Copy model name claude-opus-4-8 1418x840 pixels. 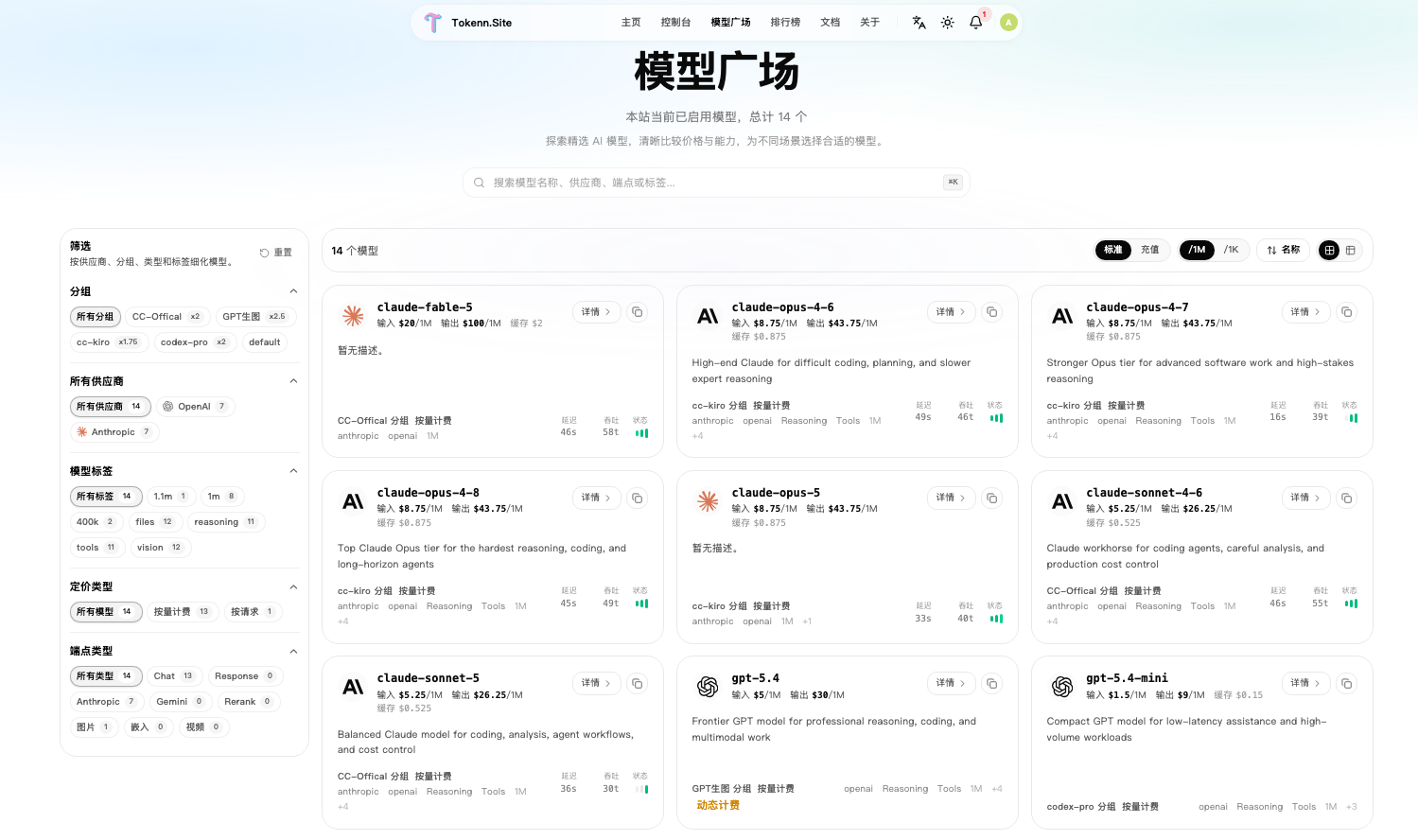pyautogui.click(x=638, y=498)
